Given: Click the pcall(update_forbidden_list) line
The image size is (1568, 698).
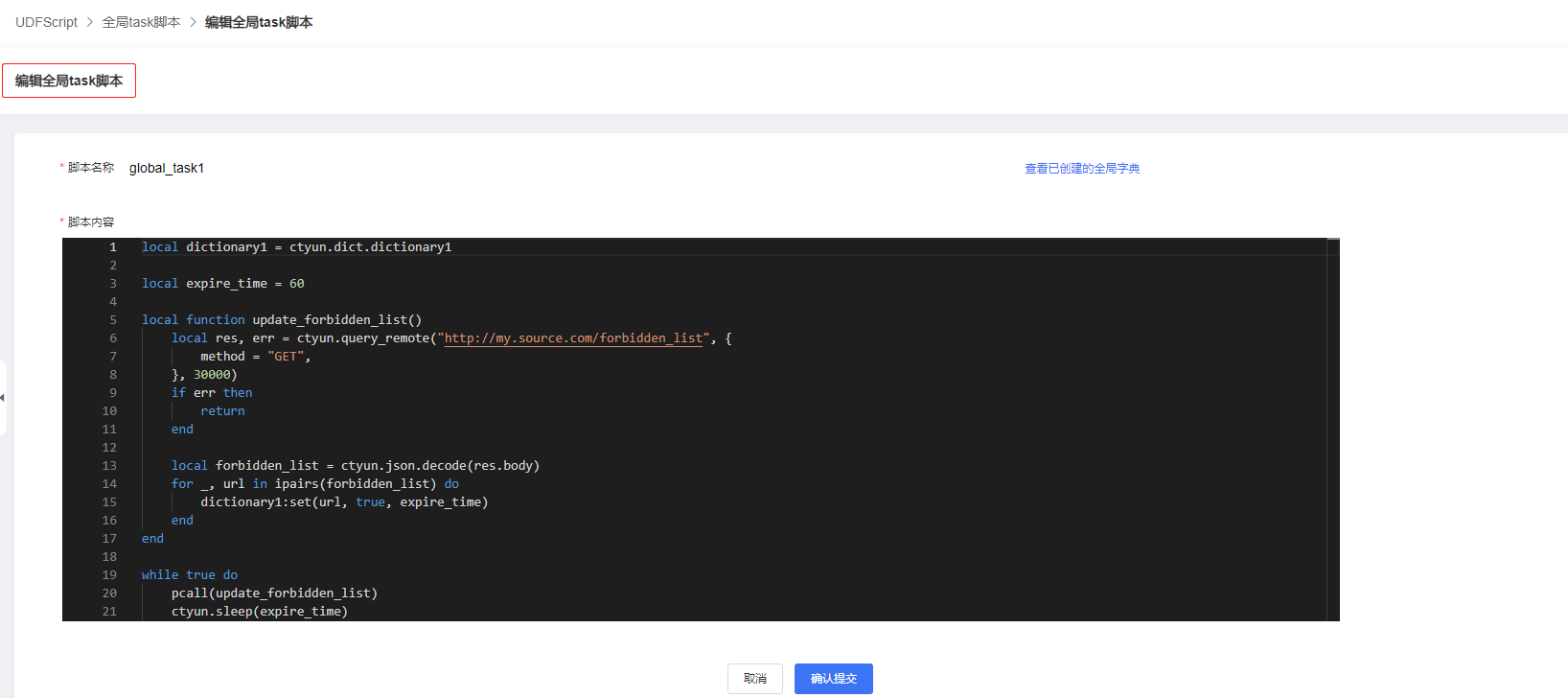Looking at the screenshot, I should [x=274, y=593].
